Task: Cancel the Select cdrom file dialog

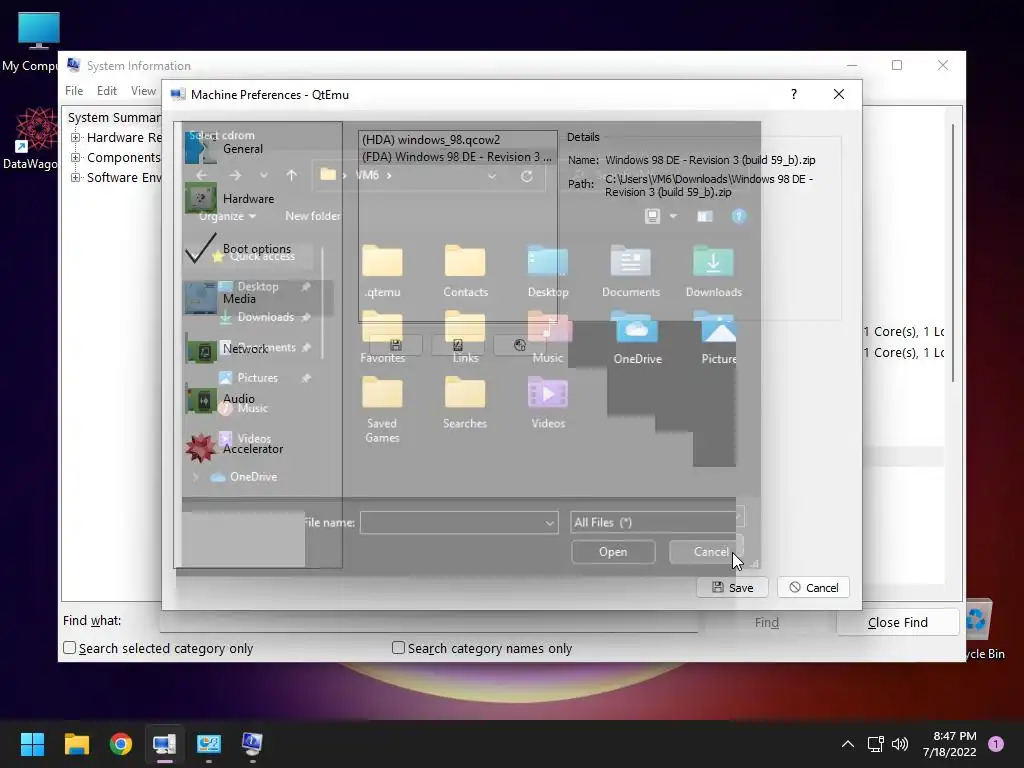Action: [707, 552]
